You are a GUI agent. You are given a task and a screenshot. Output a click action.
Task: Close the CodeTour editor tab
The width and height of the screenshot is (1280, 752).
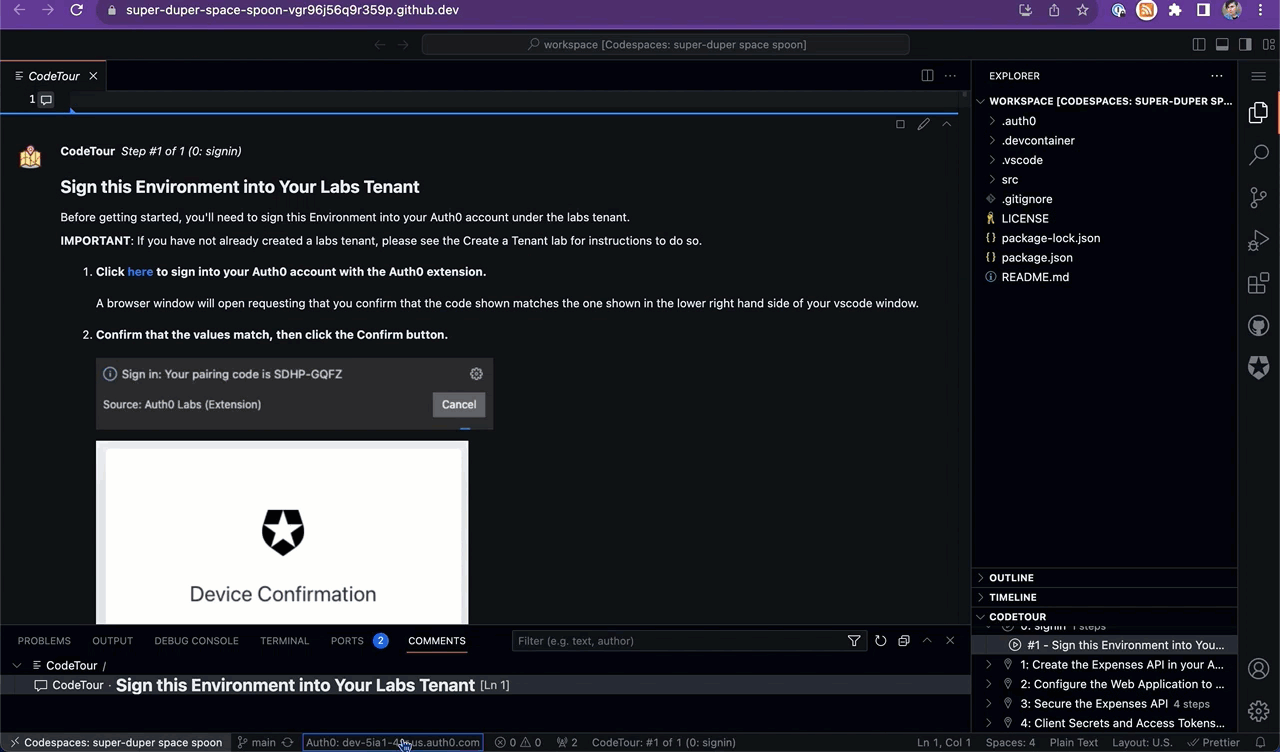93,76
